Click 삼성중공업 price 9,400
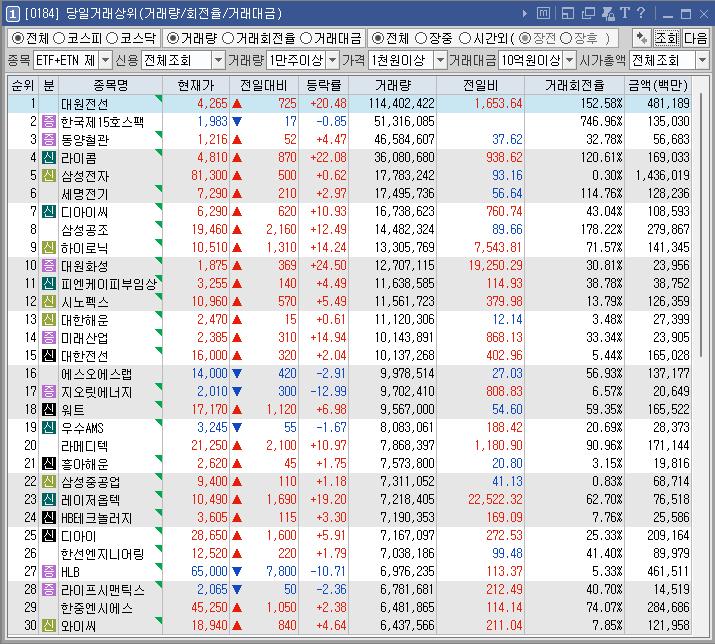Viewport: 715px width, 644px height. click(212, 482)
